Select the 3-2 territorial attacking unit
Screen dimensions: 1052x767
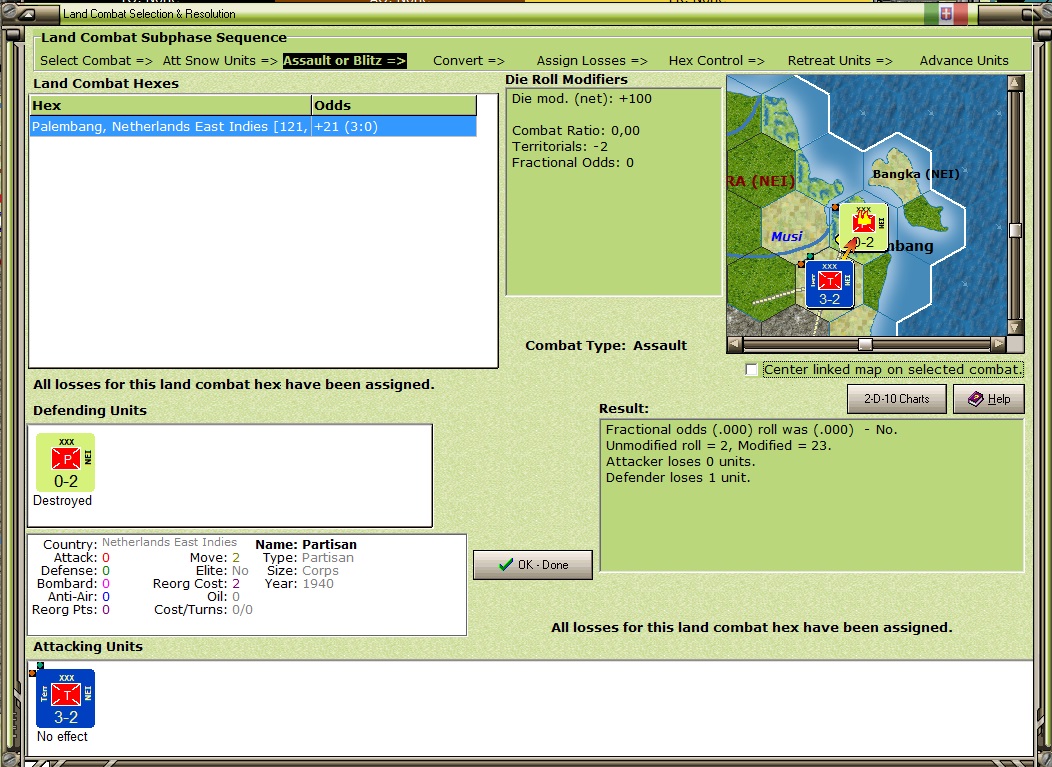pyautogui.click(x=65, y=699)
